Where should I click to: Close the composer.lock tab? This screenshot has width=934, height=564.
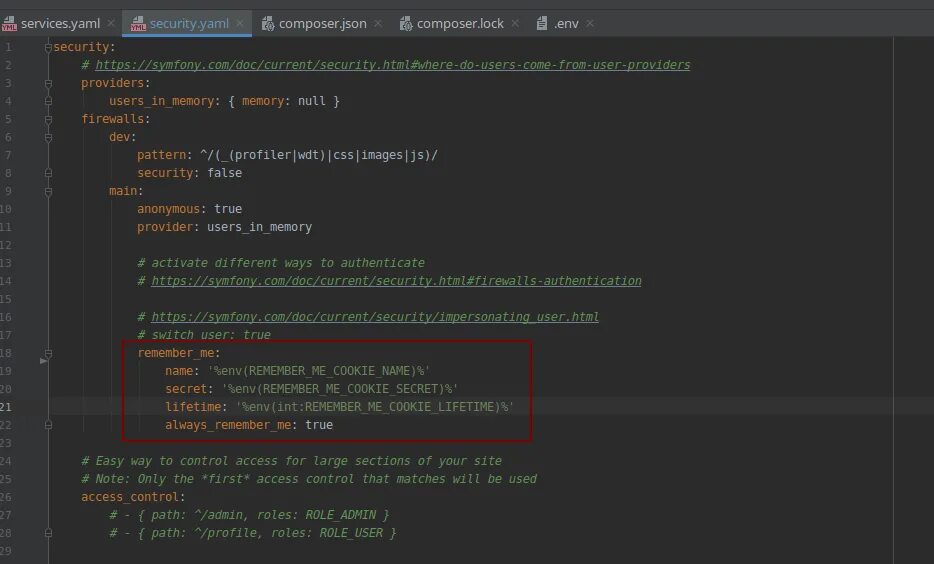pyautogui.click(x=515, y=23)
